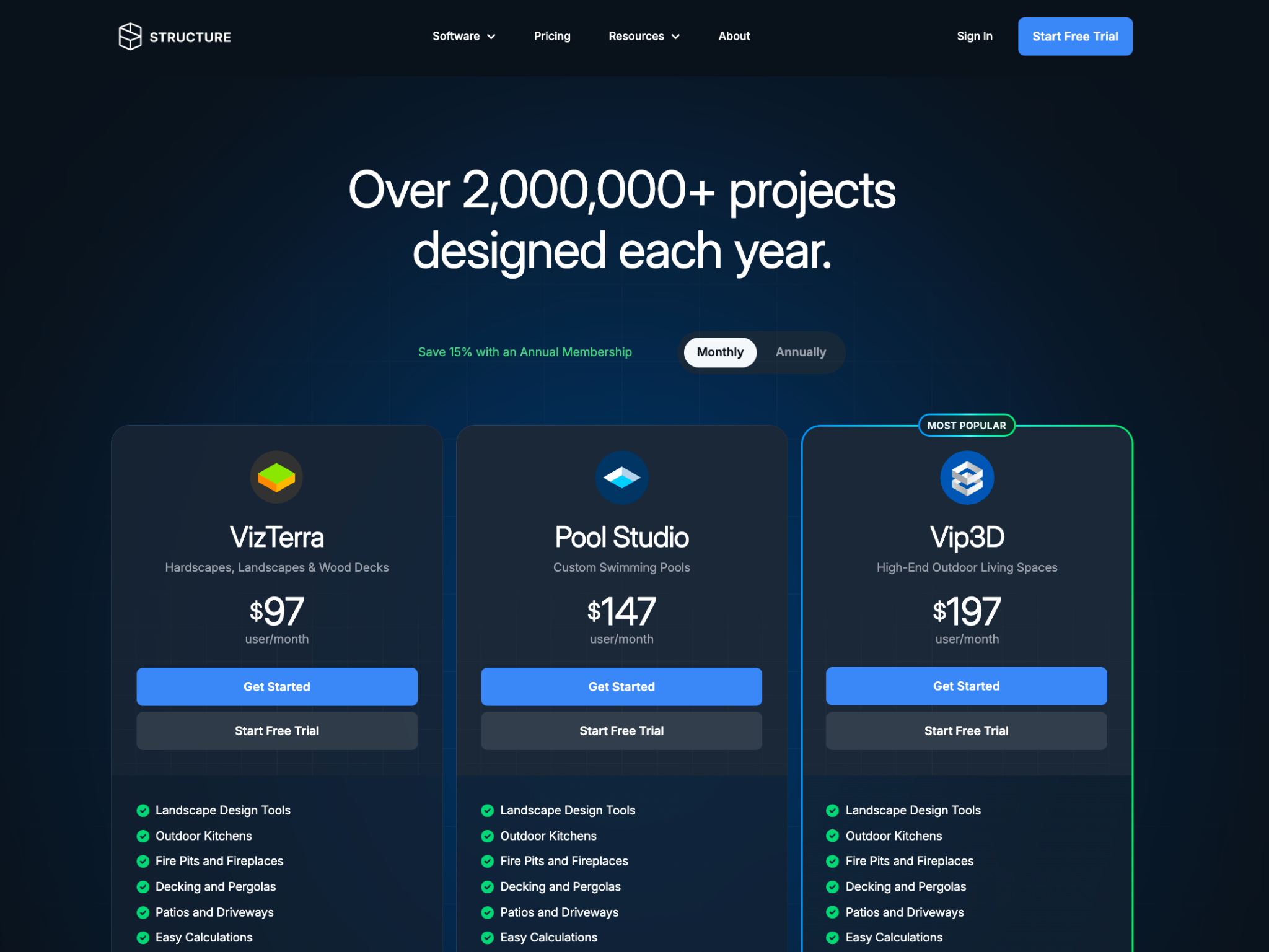Open the Software navigation menu

click(x=464, y=36)
